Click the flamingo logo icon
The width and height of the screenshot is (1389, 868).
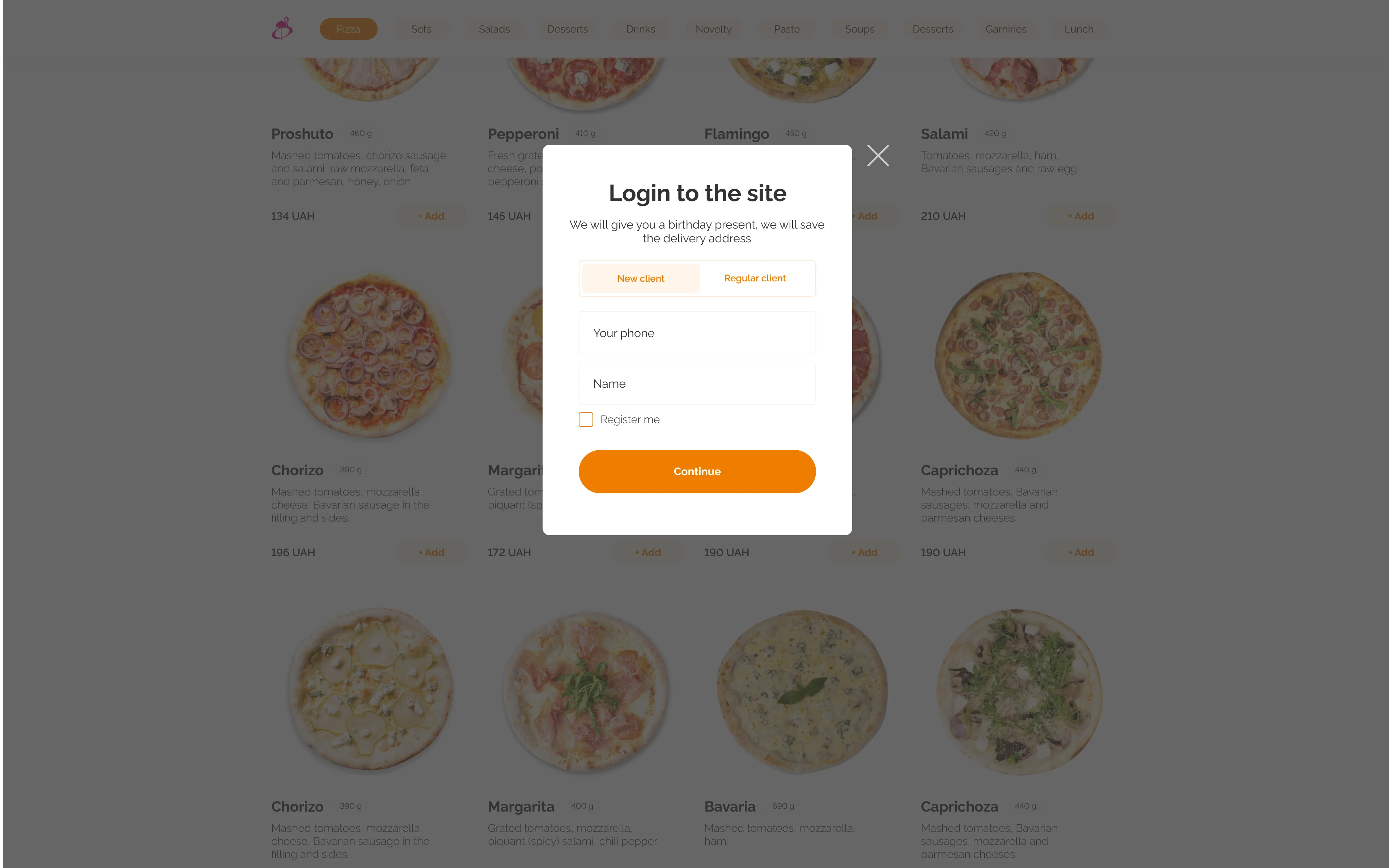[x=282, y=28]
